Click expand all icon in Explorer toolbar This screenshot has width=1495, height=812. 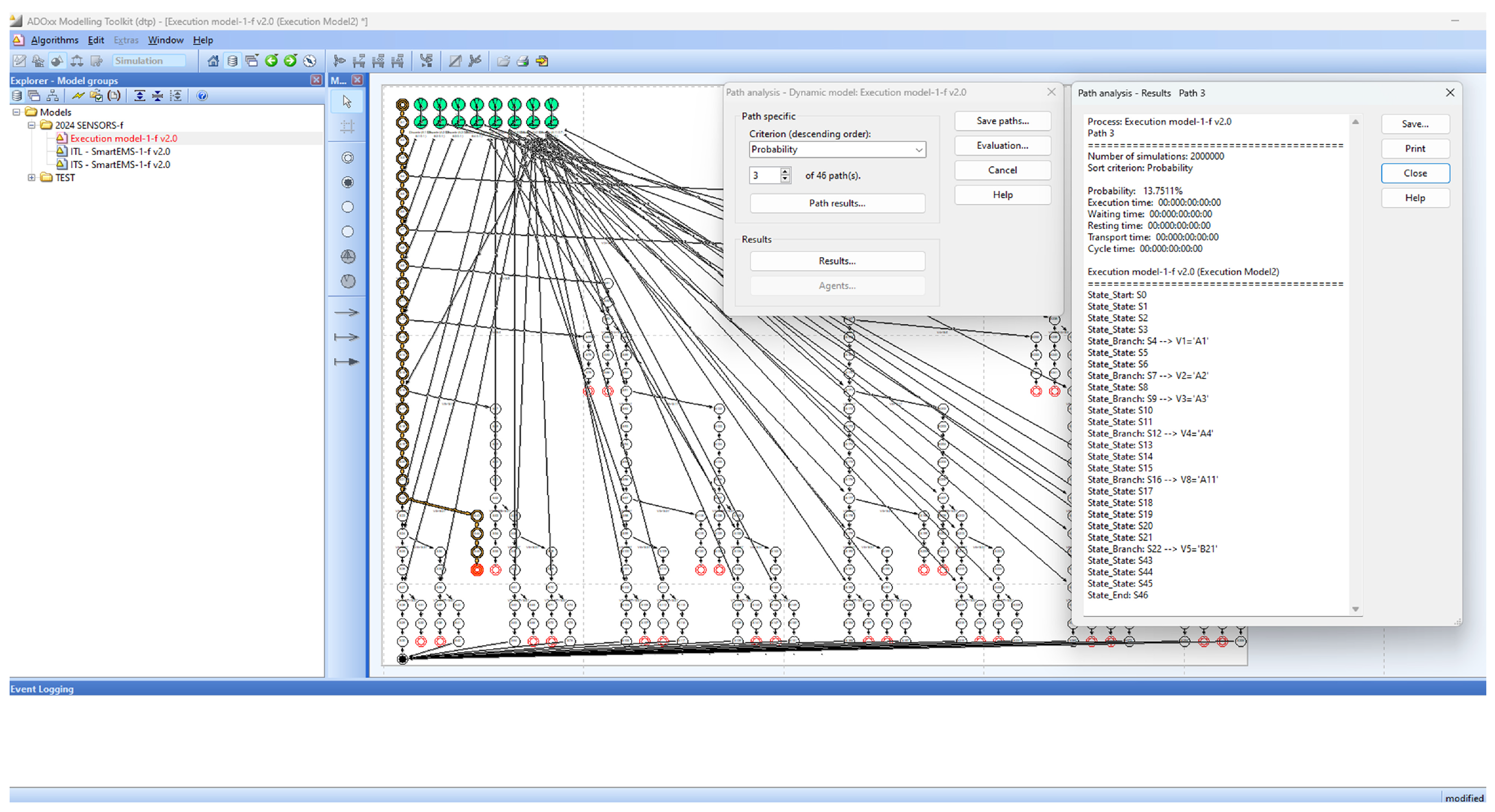(x=139, y=96)
